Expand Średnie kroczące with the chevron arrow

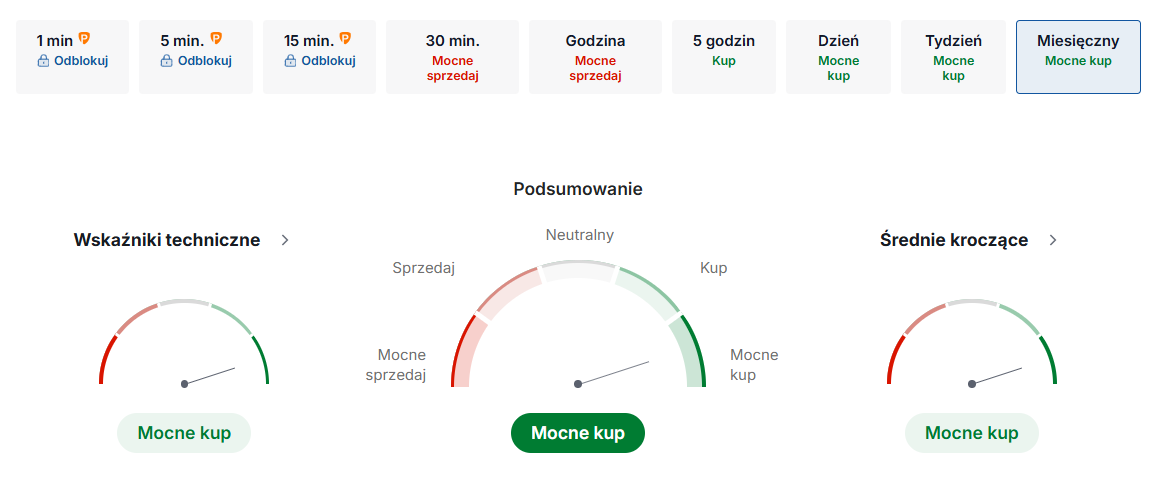coord(1052,240)
